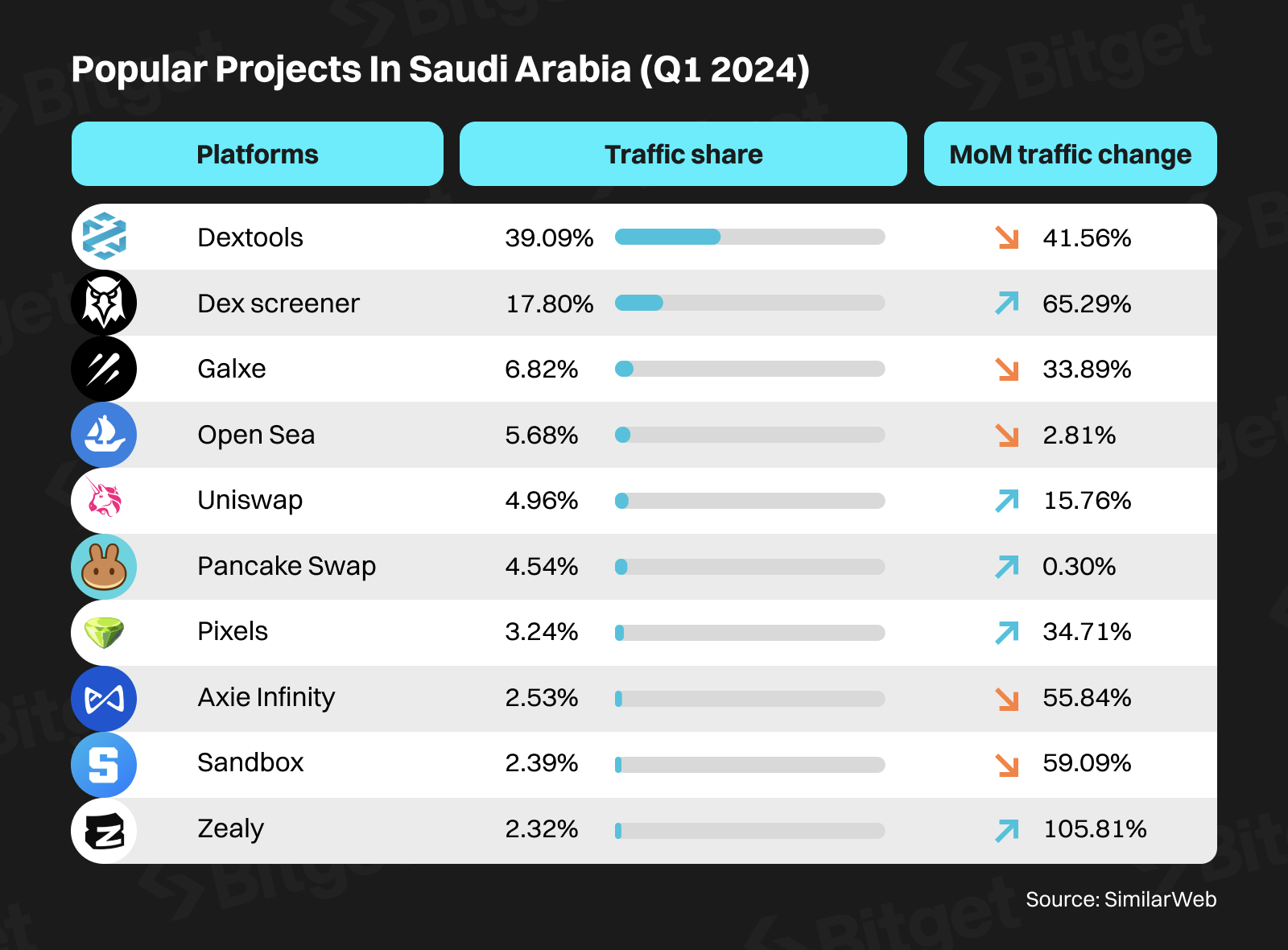Click the Dex screener owl icon
1288x950 pixels.
(x=104, y=303)
